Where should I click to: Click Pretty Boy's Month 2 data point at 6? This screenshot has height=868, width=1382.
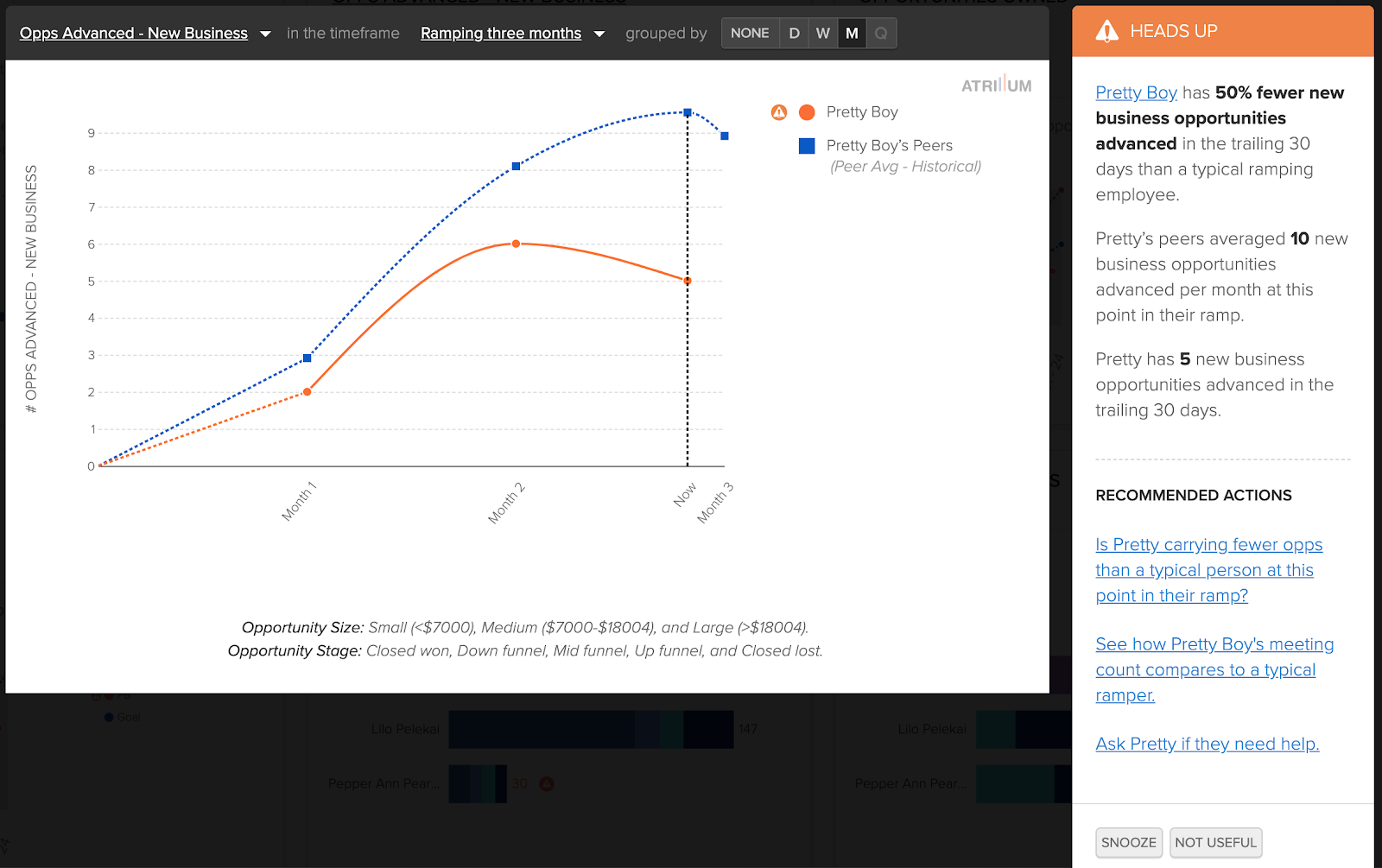(x=516, y=244)
